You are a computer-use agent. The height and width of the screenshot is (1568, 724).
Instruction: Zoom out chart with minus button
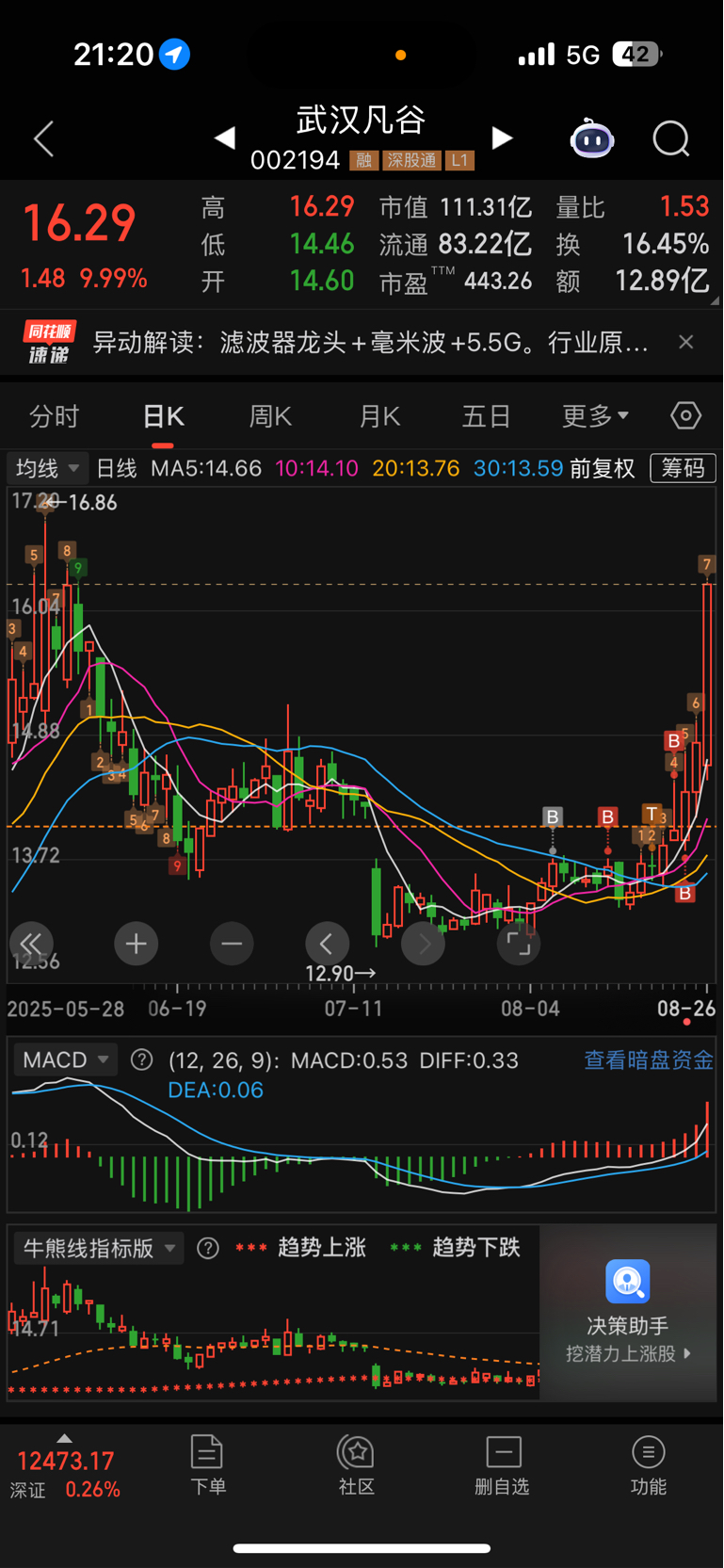pos(232,944)
